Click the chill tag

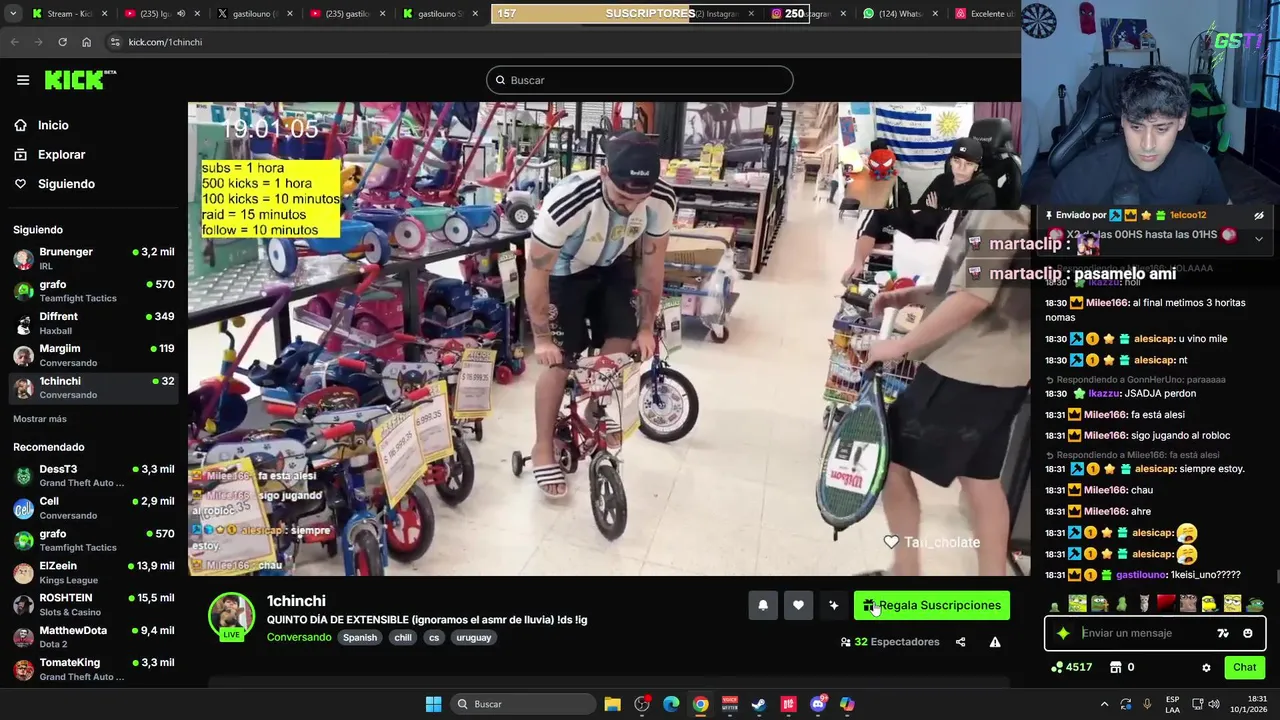pyautogui.click(x=403, y=637)
